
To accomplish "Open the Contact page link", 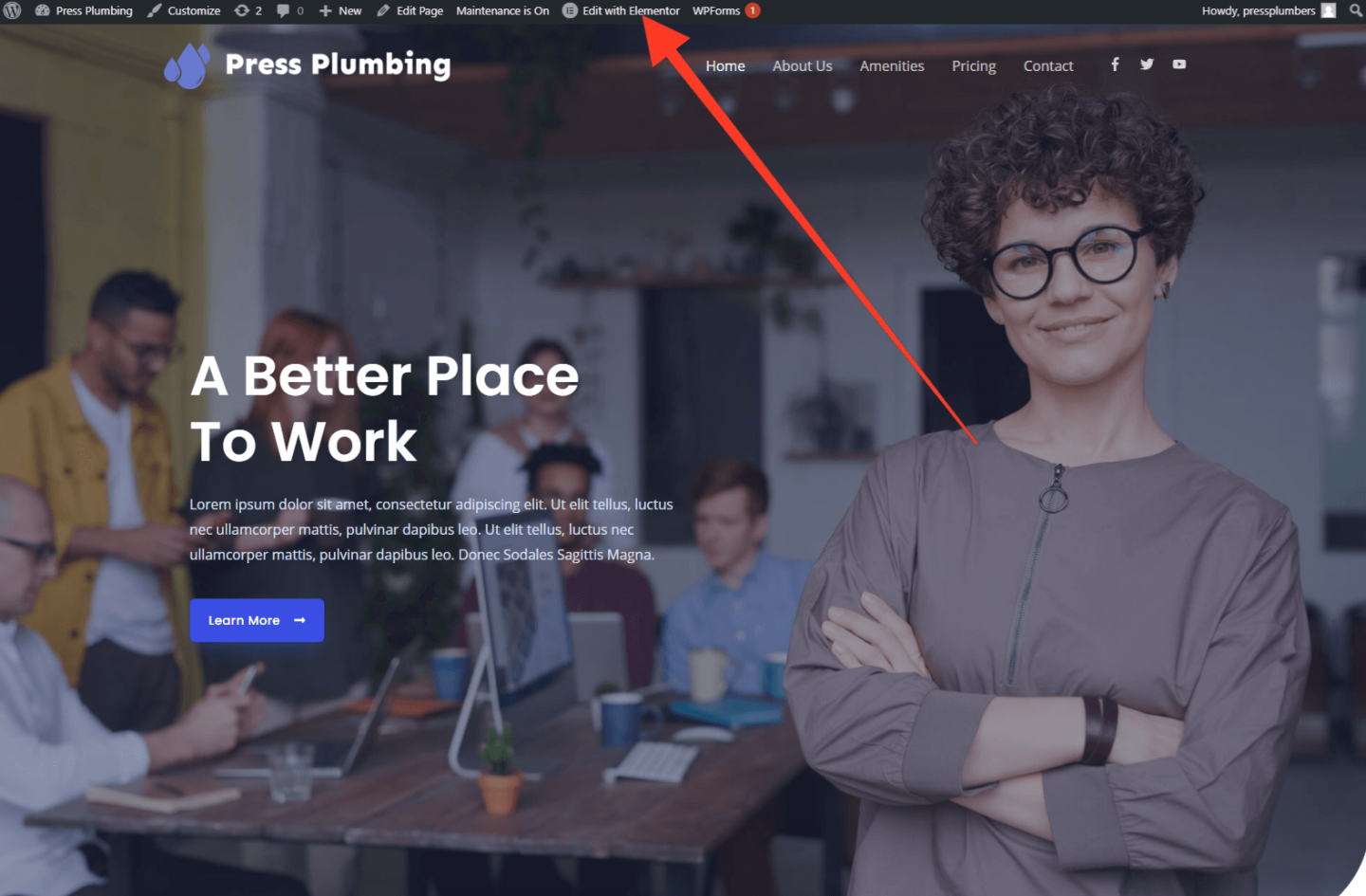I will coord(1048,65).
